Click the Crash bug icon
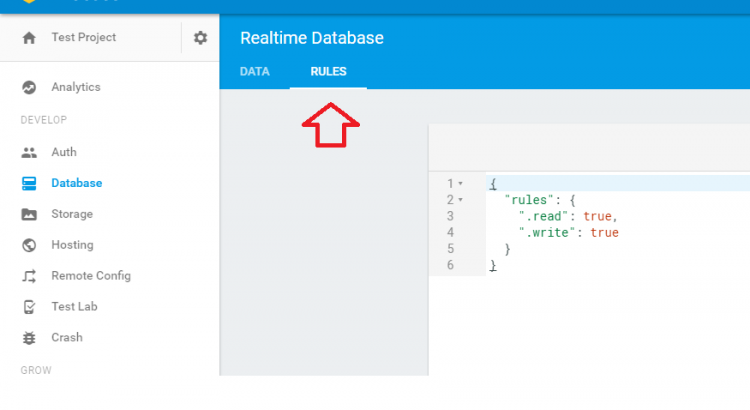This screenshot has height=410, width=750. [x=29, y=338]
